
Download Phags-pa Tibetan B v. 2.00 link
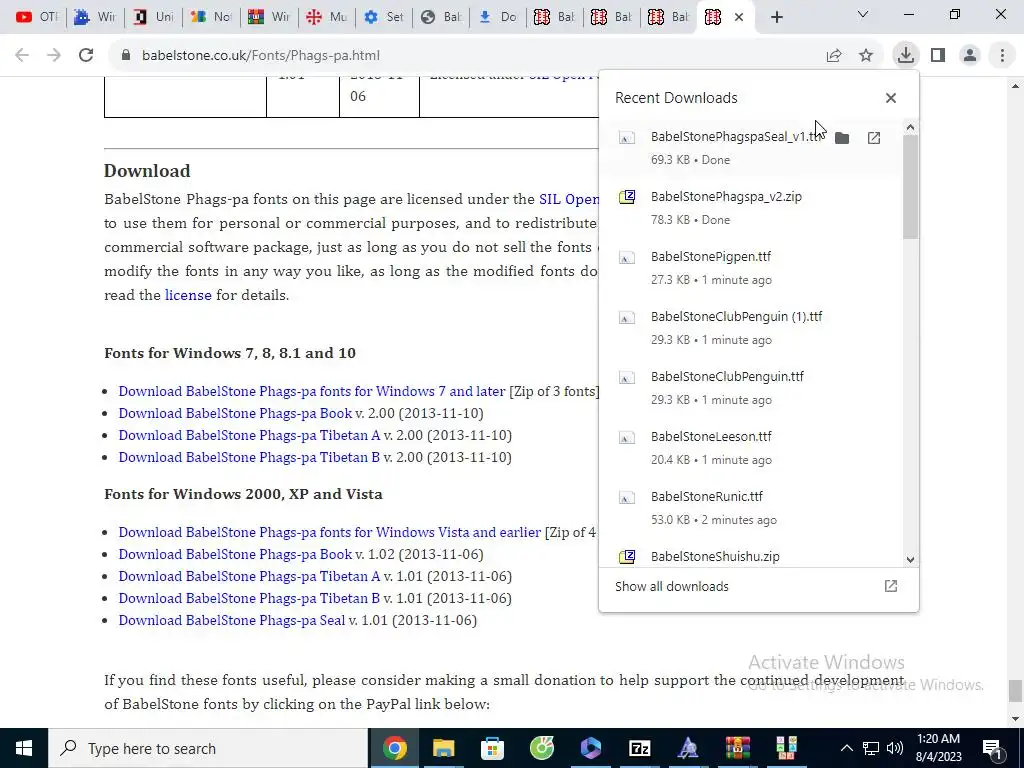[249, 457]
